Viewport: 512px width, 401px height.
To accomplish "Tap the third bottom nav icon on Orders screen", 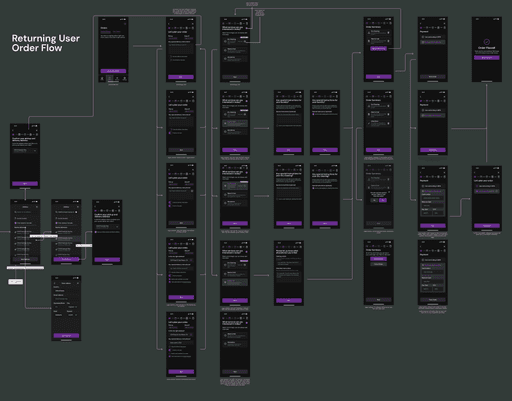I will 117,79.
